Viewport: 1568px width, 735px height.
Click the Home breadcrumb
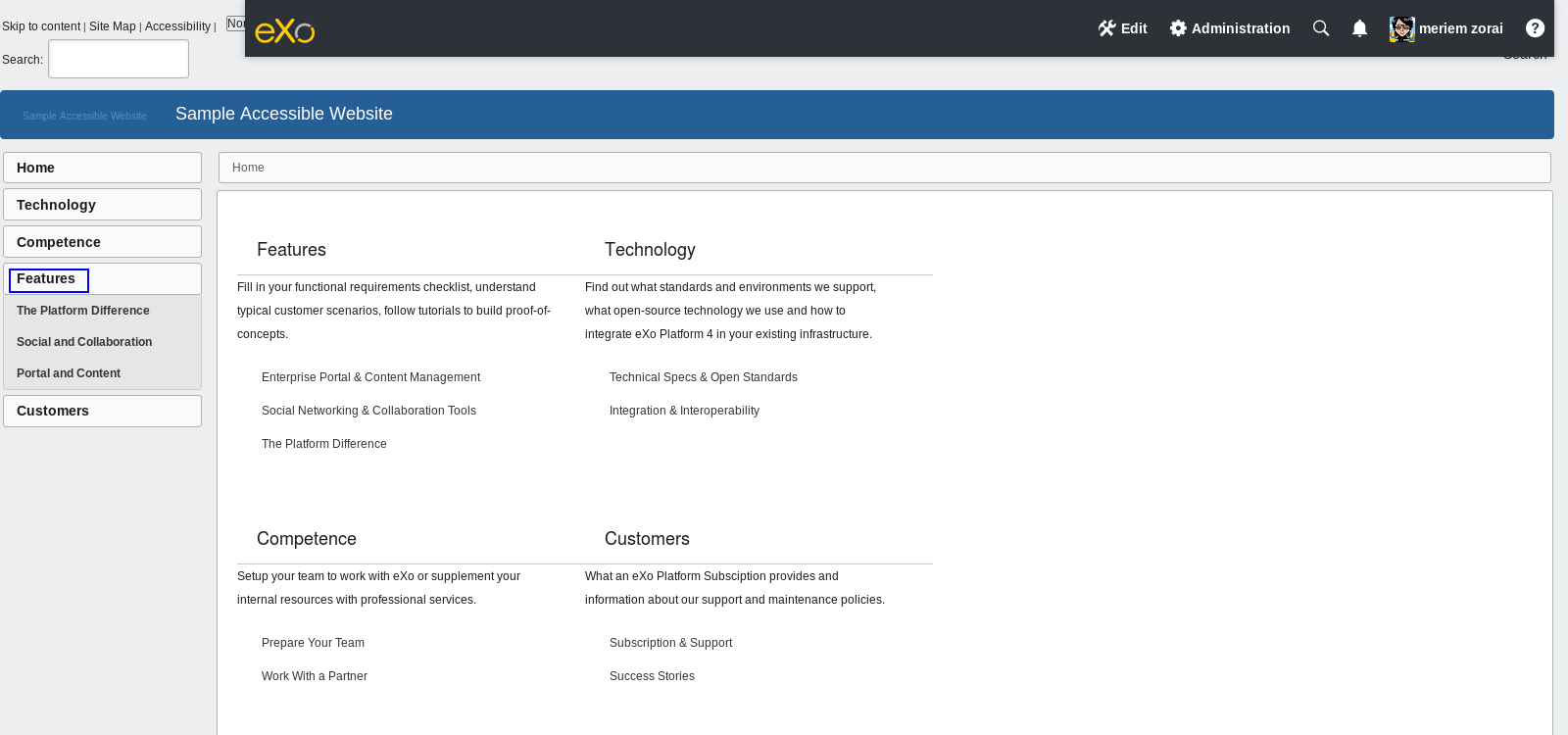pos(248,168)
